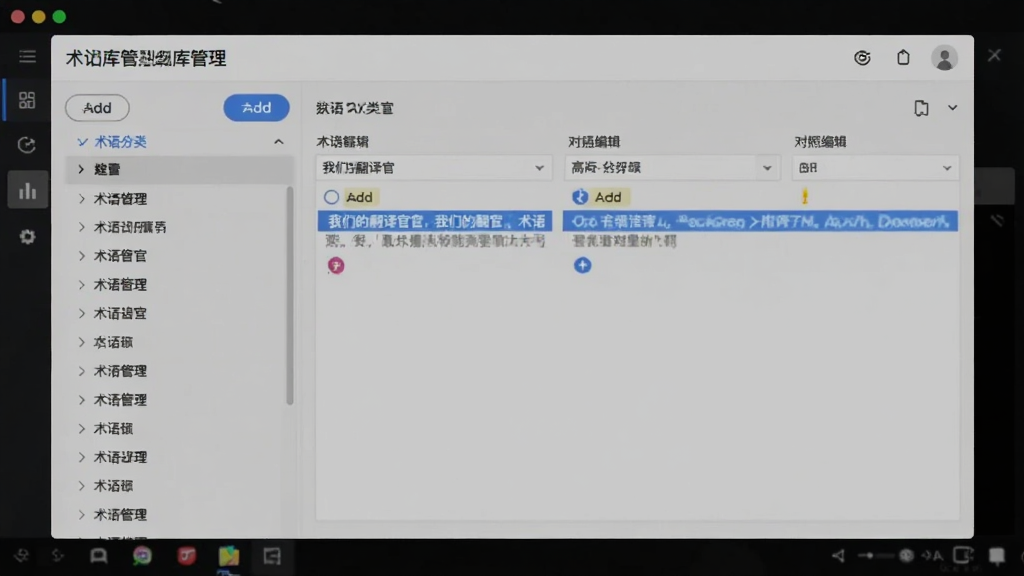The width and height of the screenshot is (1024, 576).
Task: Click the blue plus icon below the middle entry
Action: (x=583, y=265)
